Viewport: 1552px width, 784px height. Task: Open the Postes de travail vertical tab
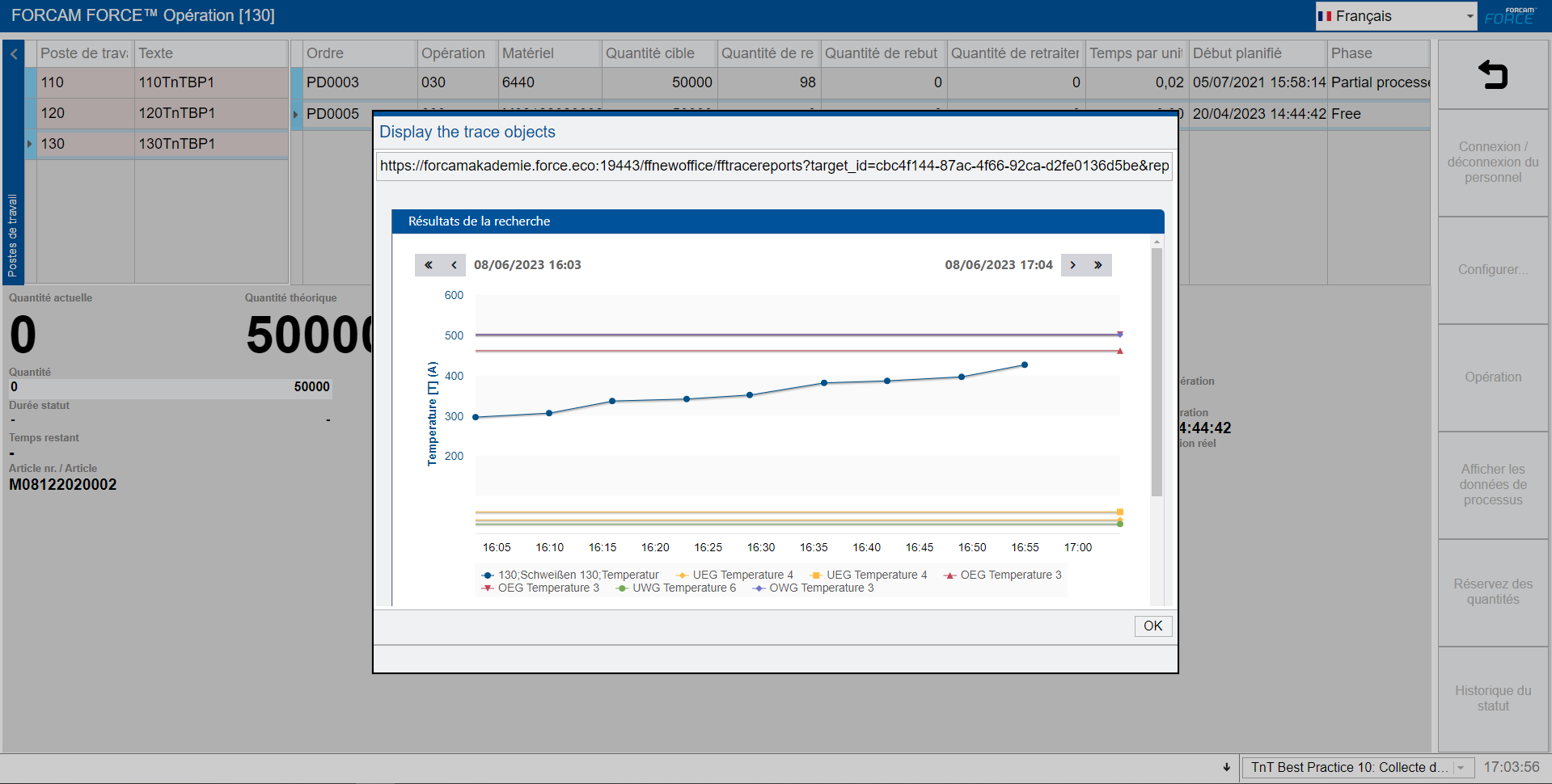click(x=13, y=234)
